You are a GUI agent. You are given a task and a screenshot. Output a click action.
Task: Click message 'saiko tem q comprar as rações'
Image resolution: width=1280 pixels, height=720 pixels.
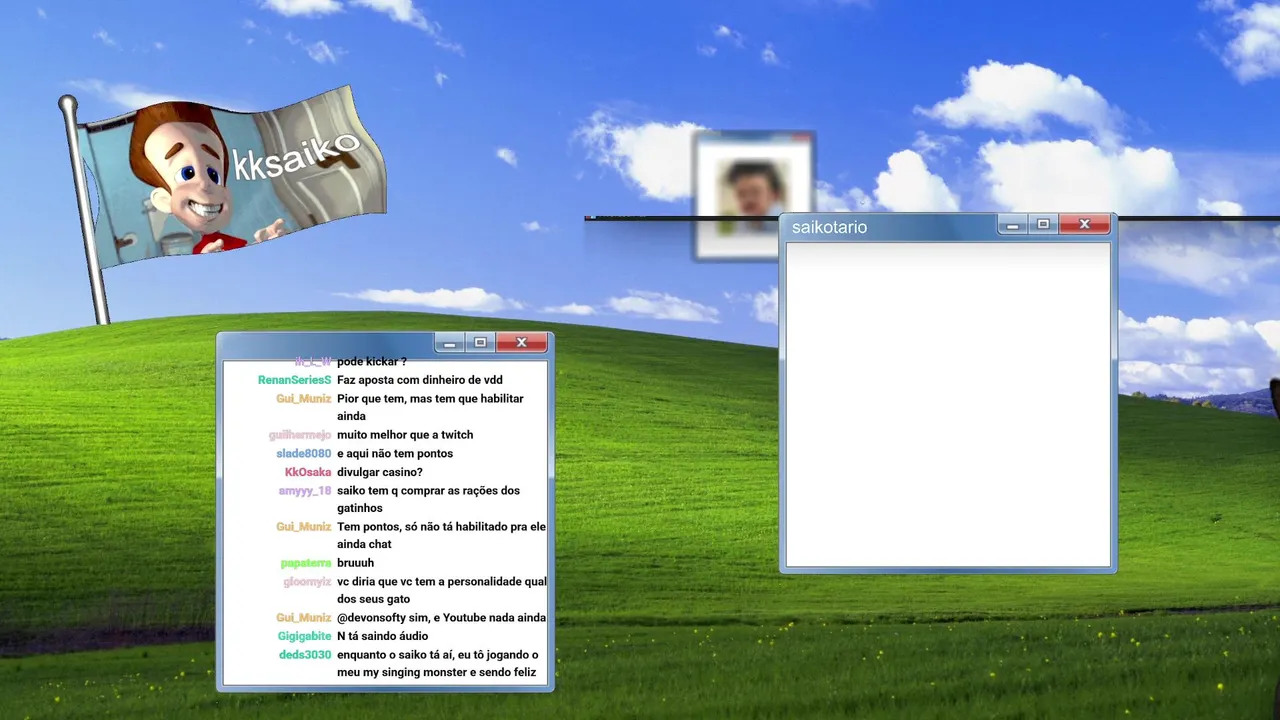pos(428,500)
